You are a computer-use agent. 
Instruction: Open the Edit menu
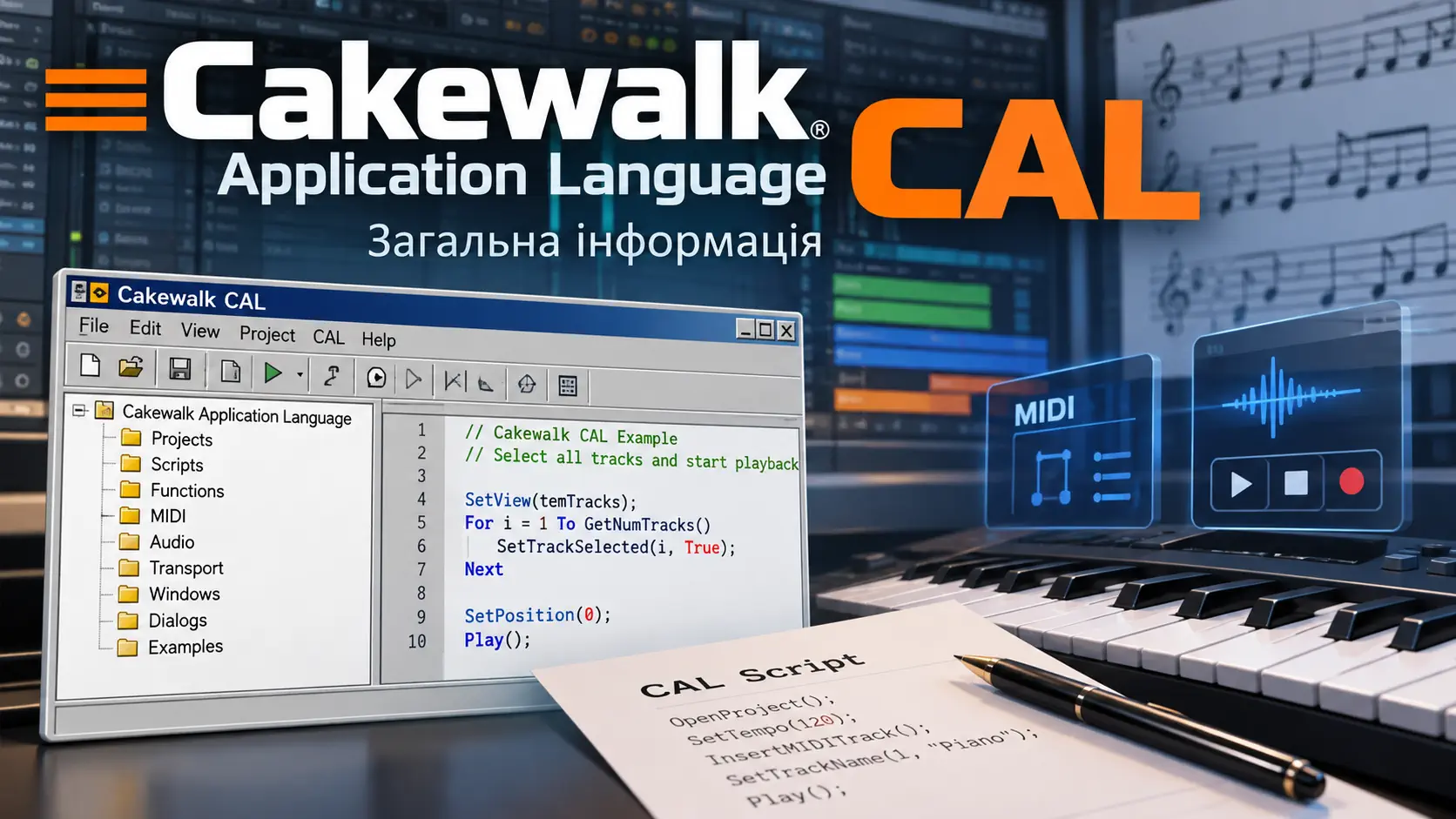pyautogui.click(x=145, y=328)
